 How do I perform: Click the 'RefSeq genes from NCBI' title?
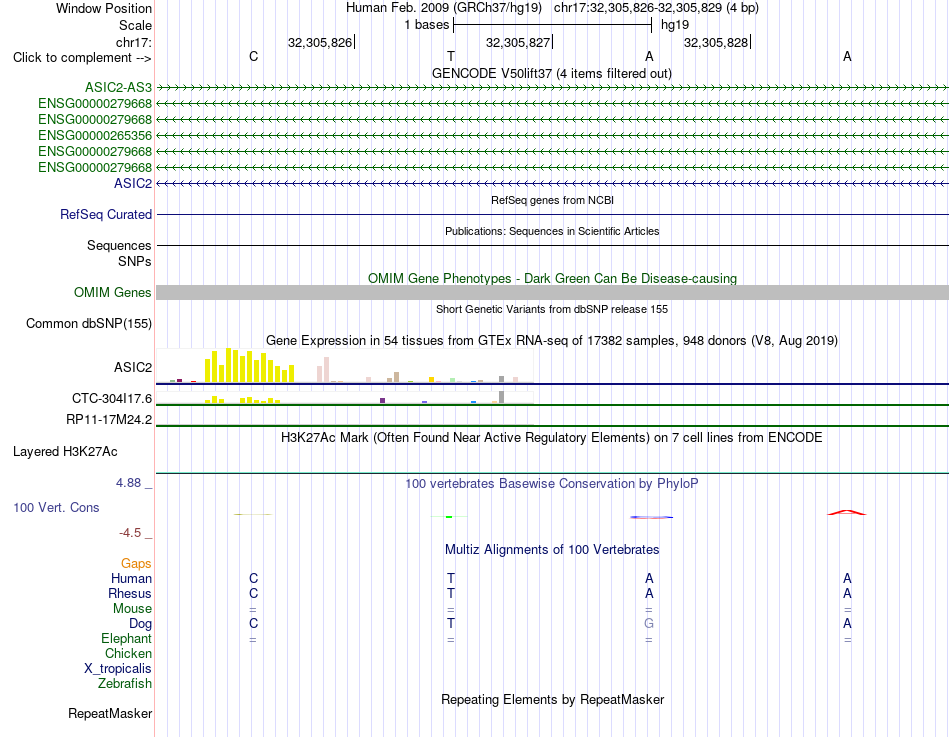[553, 200]
